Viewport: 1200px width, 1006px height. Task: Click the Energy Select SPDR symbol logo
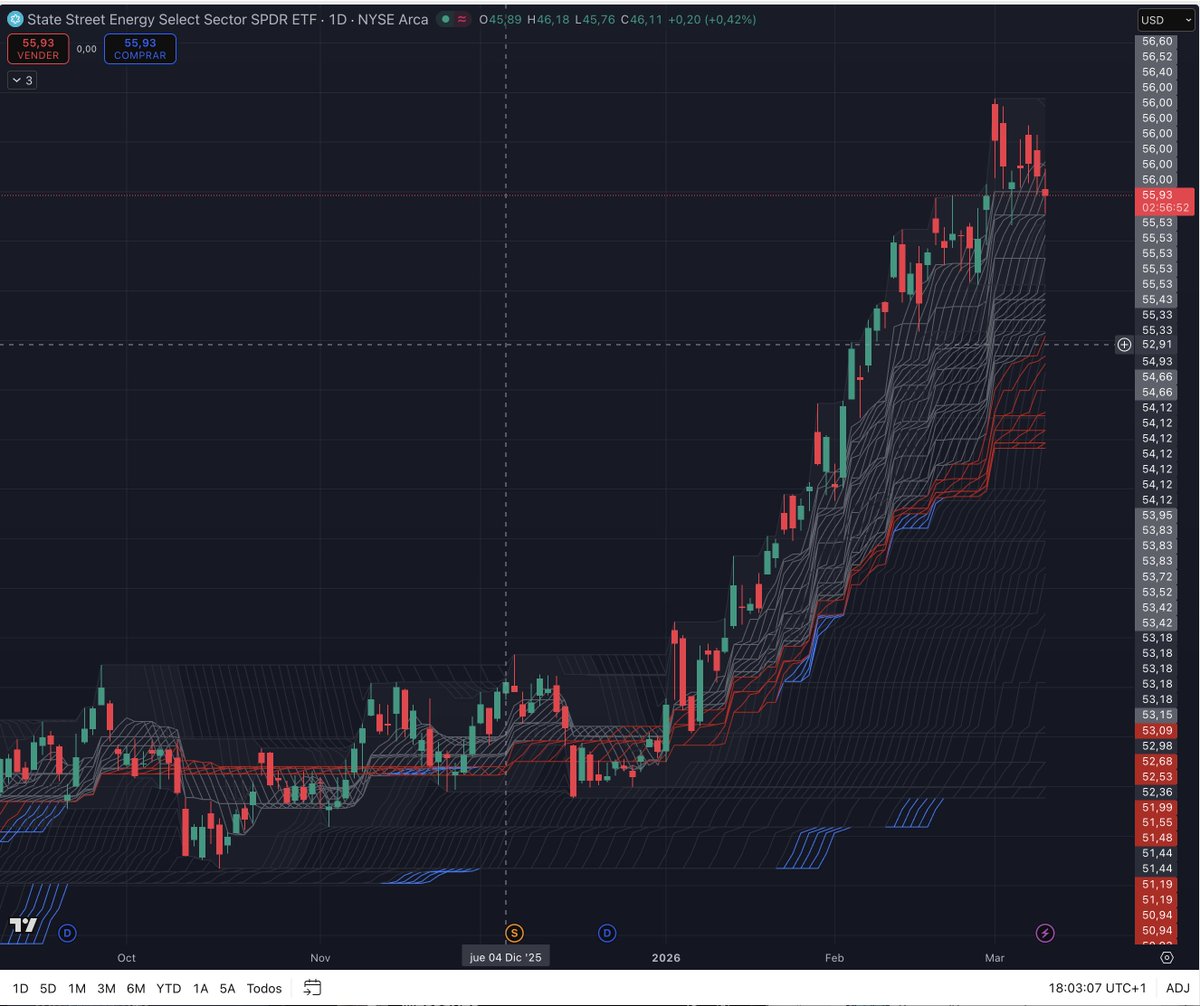(15, 19)
